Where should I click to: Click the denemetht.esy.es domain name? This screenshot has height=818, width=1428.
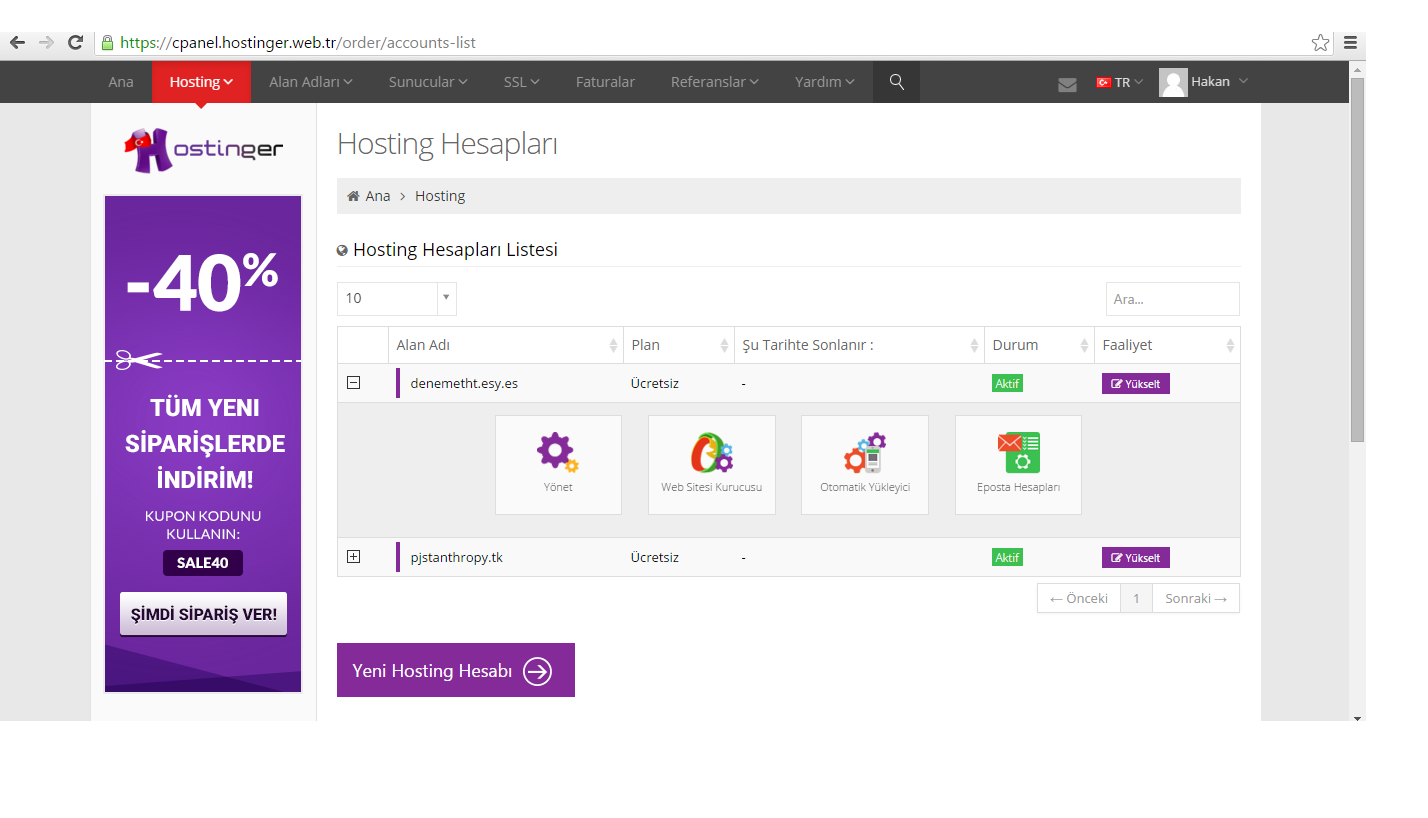tap(464, 383)
